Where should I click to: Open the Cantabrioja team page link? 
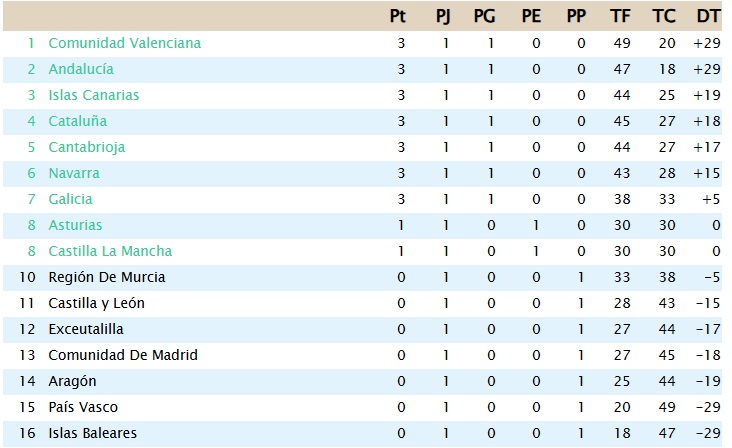(x=86, y=147)
